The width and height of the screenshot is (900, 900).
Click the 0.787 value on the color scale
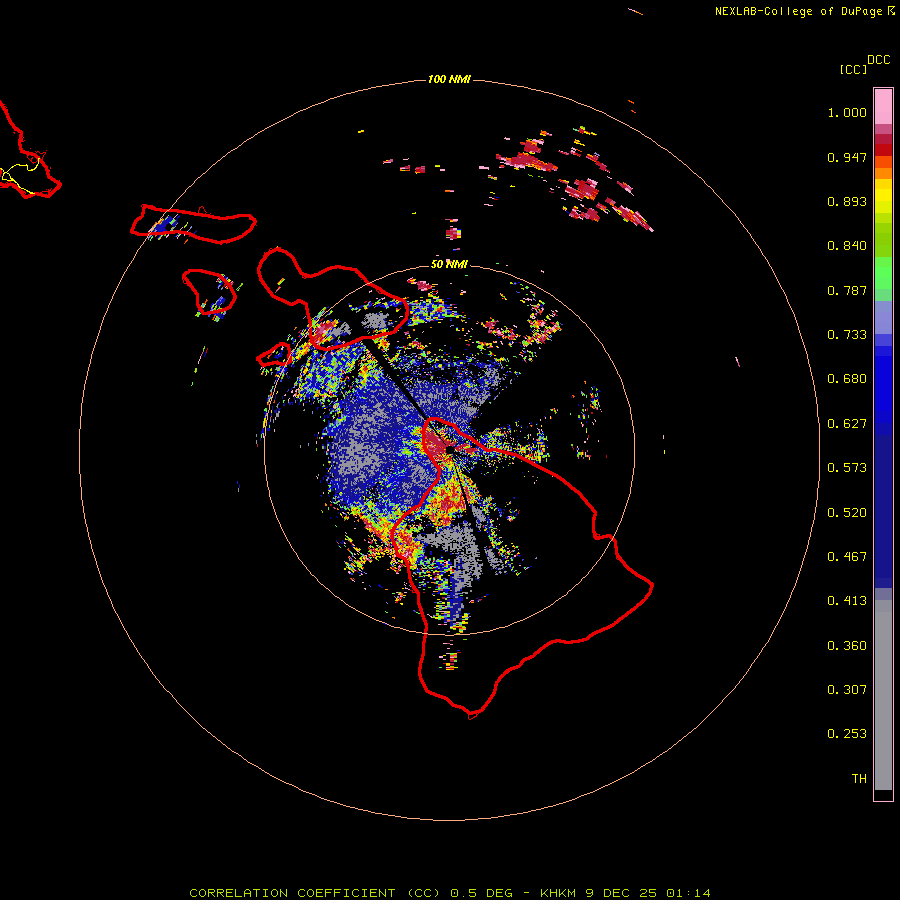click(x=847, y=290)
